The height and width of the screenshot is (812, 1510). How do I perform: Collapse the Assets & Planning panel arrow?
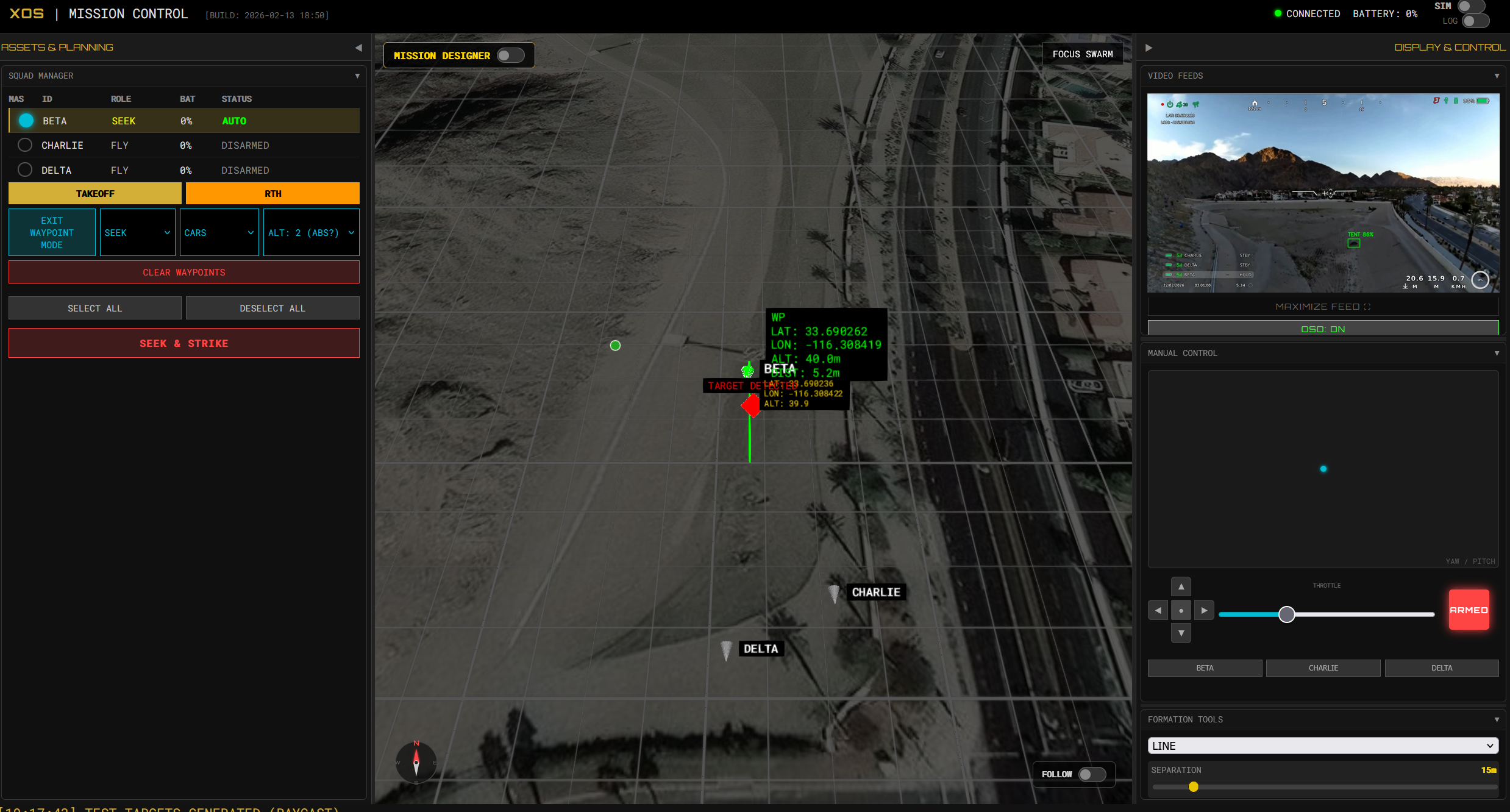point(358,48)
